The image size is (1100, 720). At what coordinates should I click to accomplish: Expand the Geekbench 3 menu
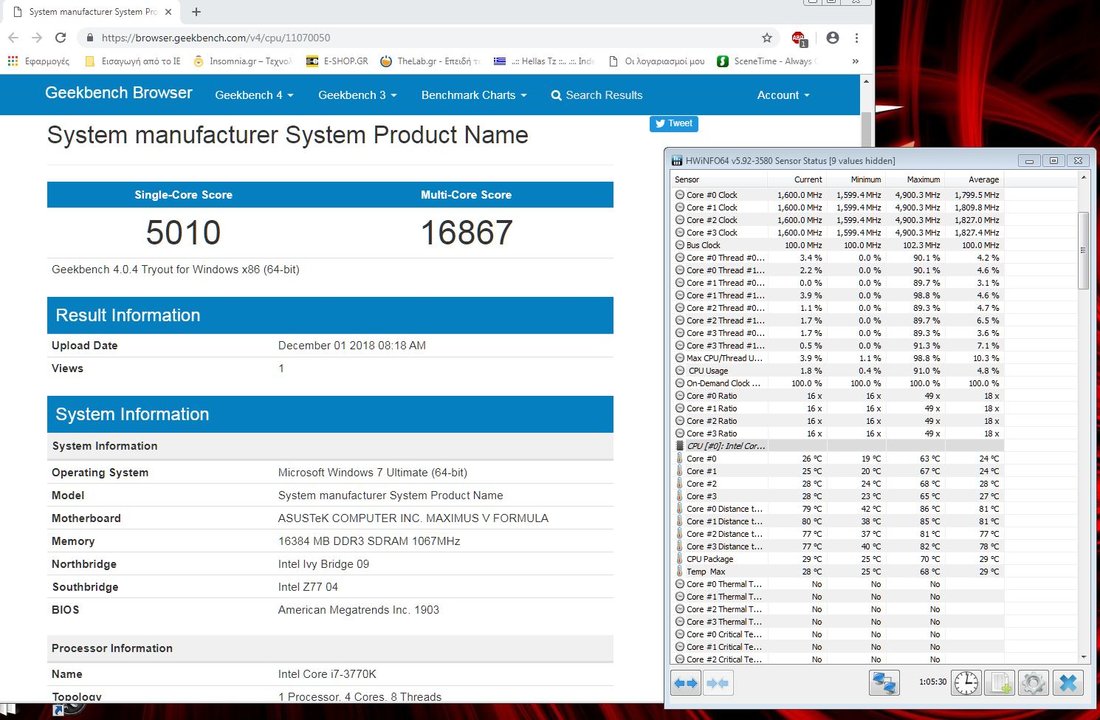point(357,95)
